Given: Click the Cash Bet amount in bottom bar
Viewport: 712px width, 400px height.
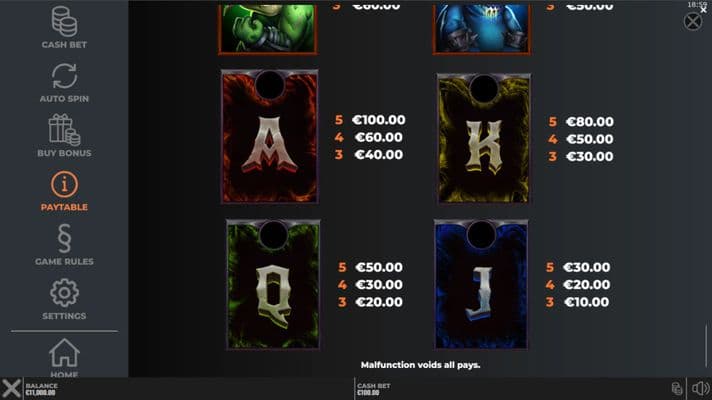Looking at the screenshot, I should pyautogui.click(x=374, y=389).
